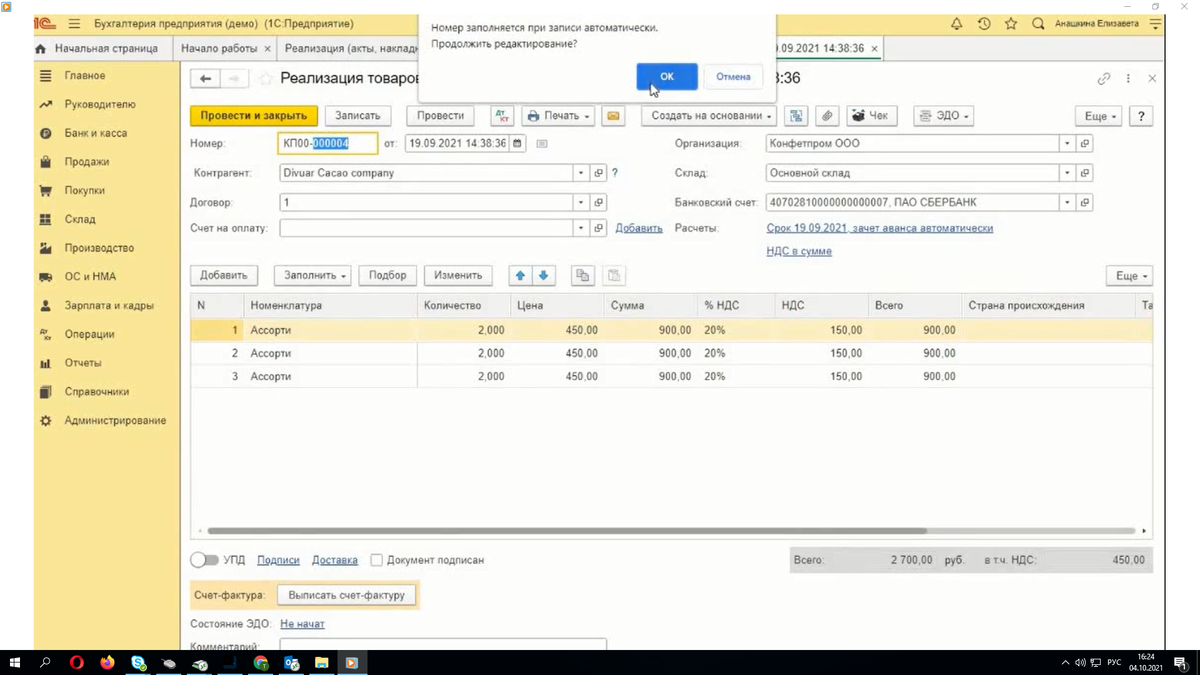This screenshot has height=675, width=1200.
Task: Open the Срок 19.09.2021 payment link
Action: (880, 228)
